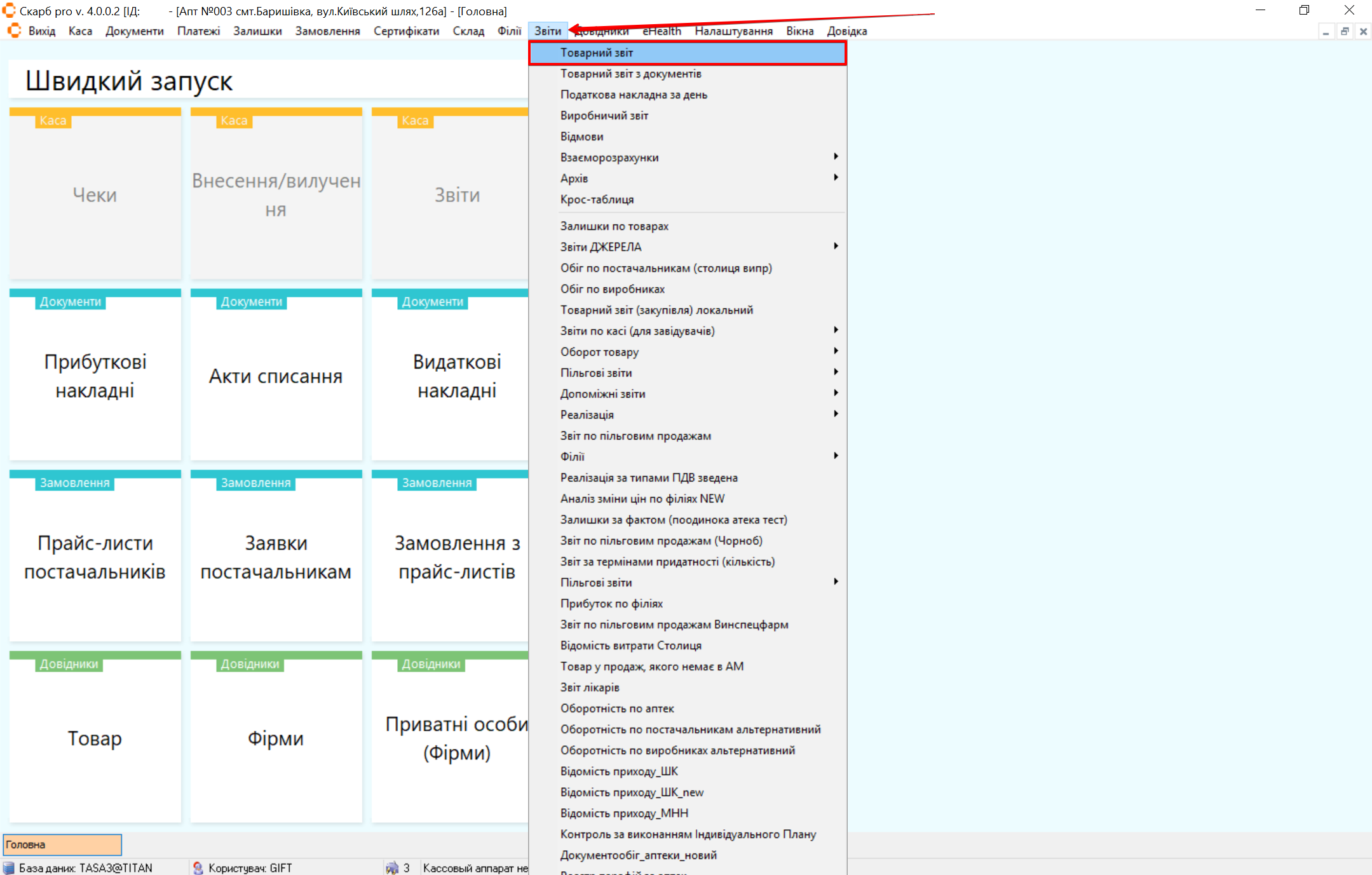
Task: Open the Прибуткові накладні tile
Action: 95,376
